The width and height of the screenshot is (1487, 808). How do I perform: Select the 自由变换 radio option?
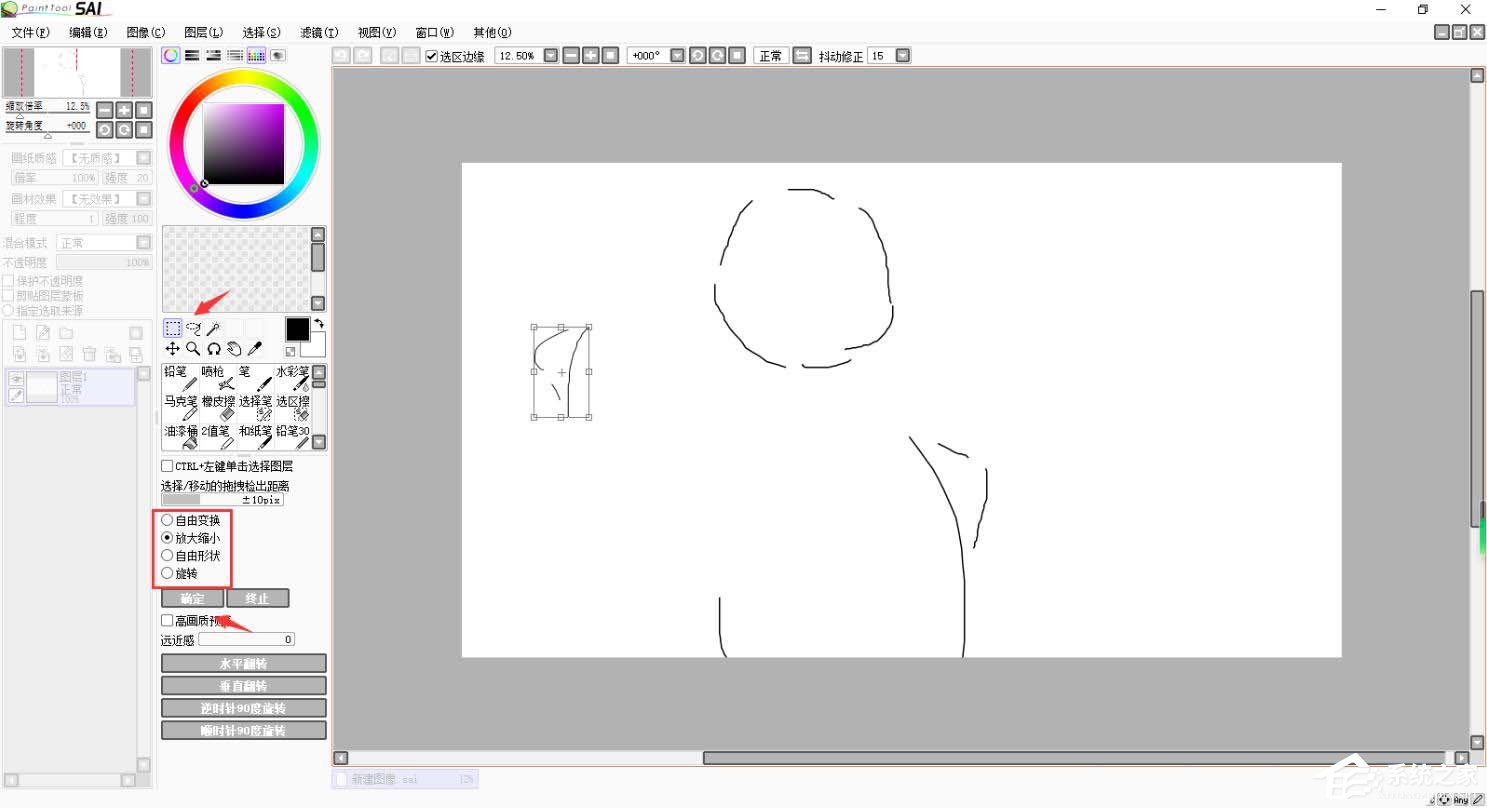click(x=167, y=520)
